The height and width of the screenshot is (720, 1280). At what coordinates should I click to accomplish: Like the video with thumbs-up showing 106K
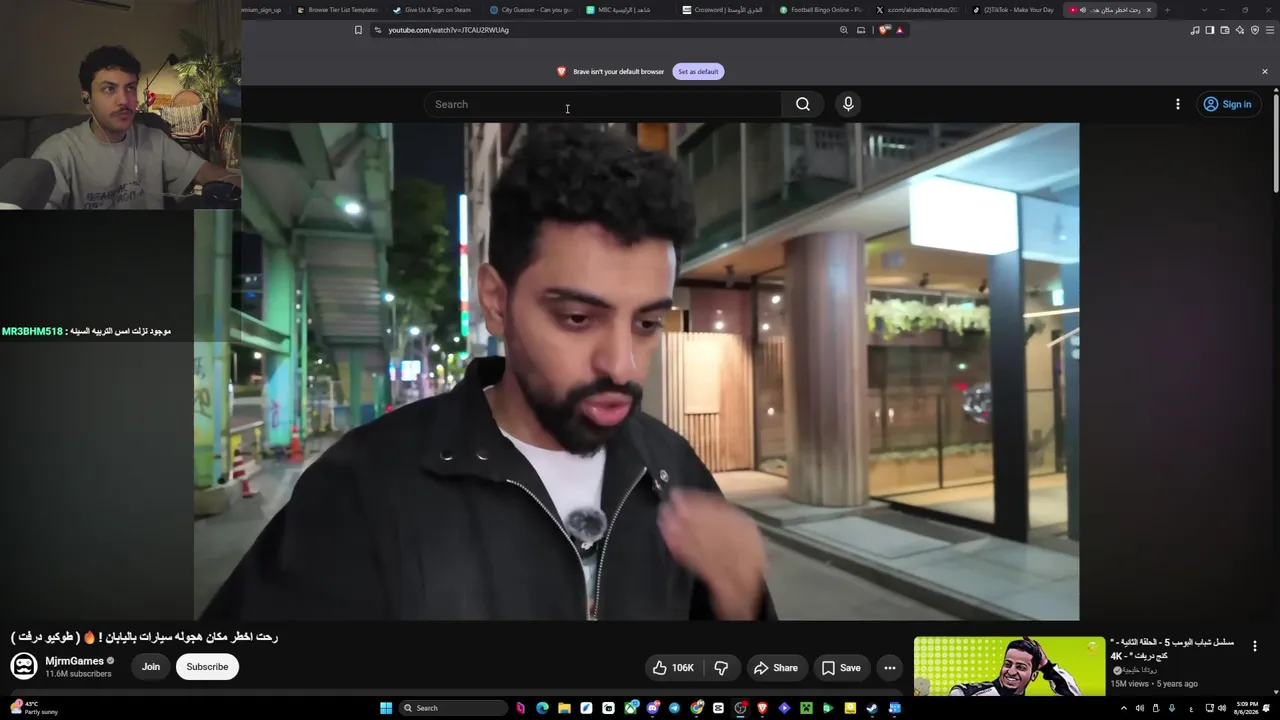coord(673,668)
